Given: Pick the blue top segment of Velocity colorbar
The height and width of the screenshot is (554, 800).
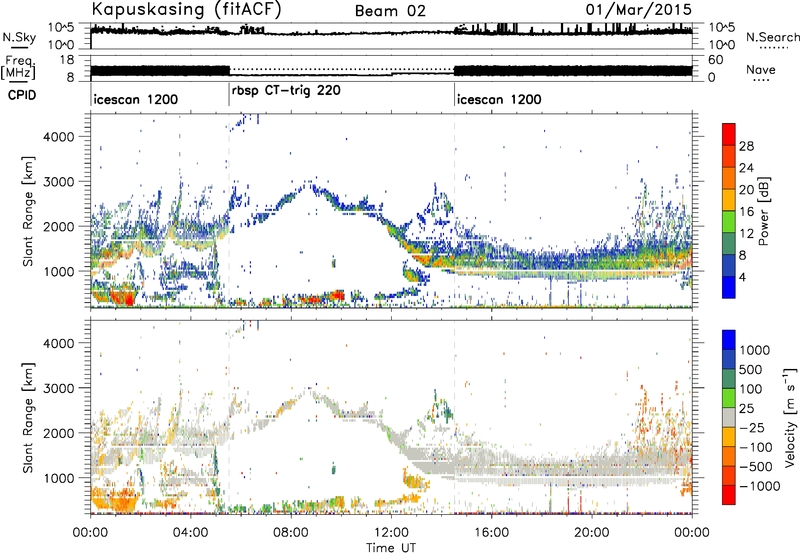Looking at the screenshot, I should tap(729, 340).
